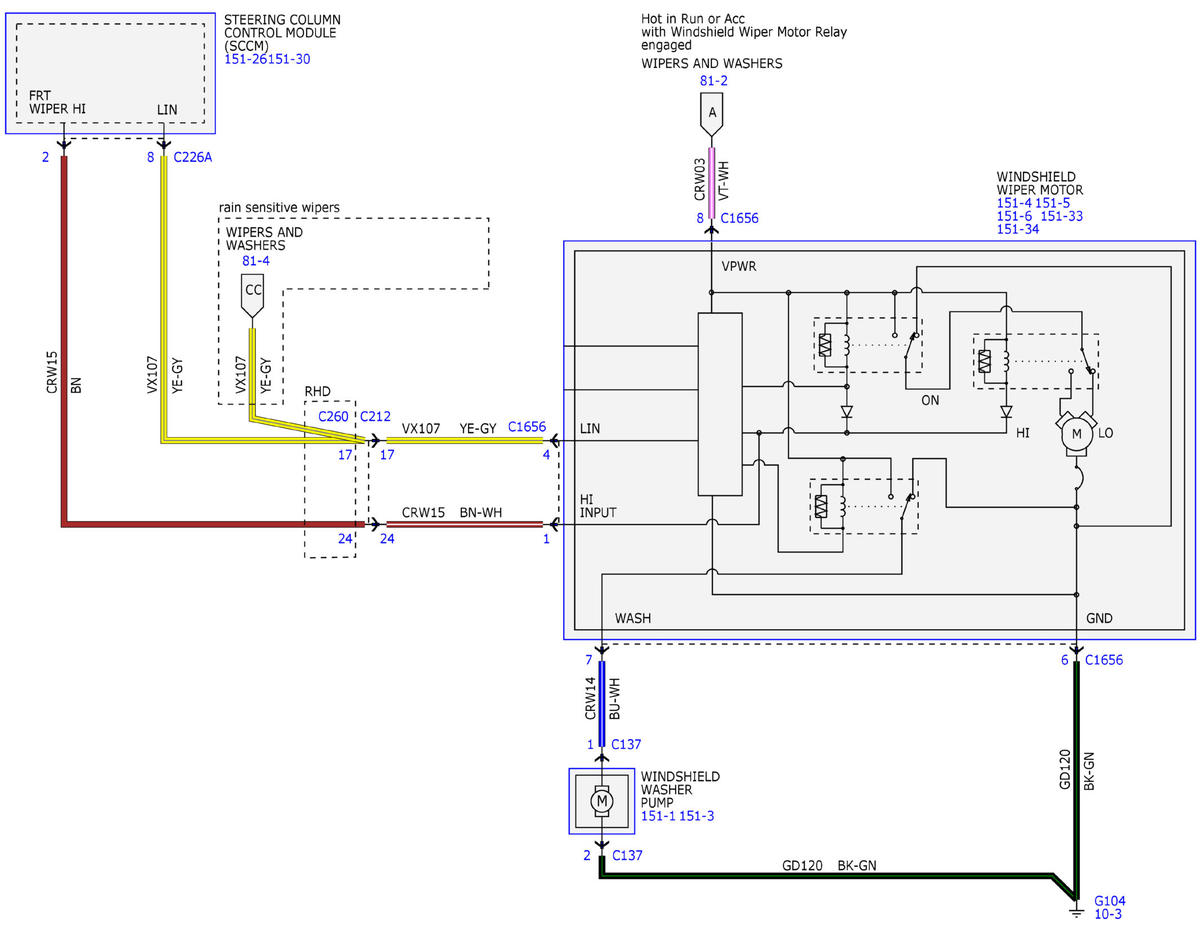
Task: Click the C212 connector label
Action: (x=376, y=416)
